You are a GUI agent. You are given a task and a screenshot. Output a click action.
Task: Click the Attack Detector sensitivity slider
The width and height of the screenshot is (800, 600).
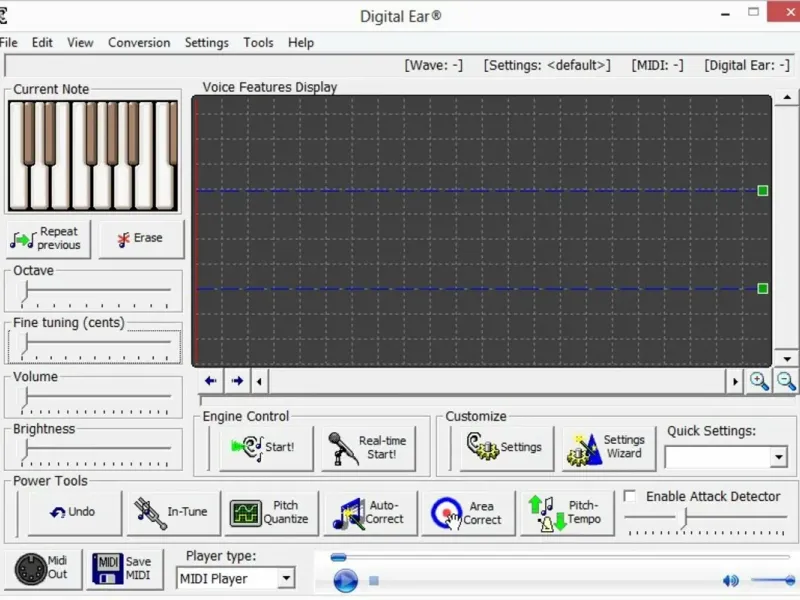point(685,518)
